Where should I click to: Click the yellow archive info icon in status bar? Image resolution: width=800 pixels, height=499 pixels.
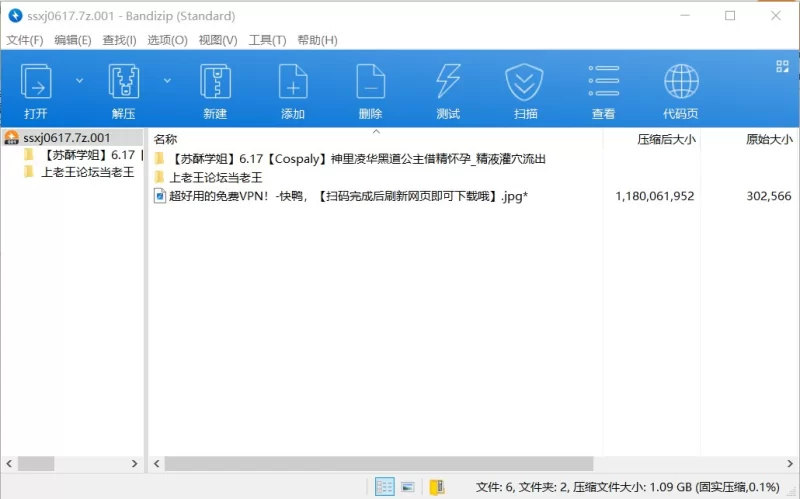(x=437, y=487)
